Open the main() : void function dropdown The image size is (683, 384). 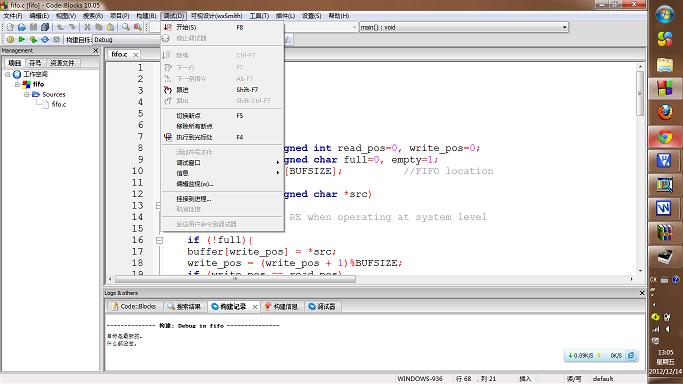coord(464,27)
